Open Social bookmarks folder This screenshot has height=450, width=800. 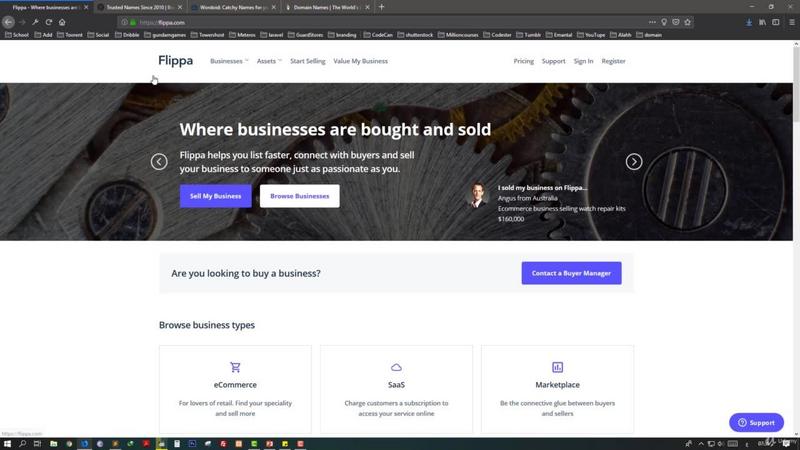(98, 35)
